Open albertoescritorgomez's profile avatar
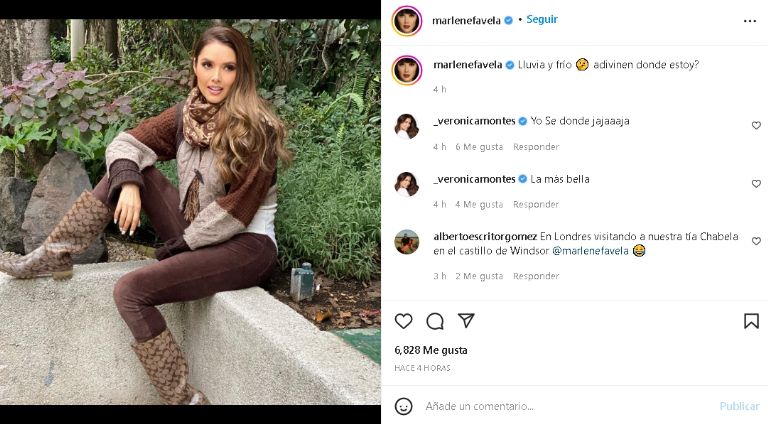Image resolution: width=768 pixels, height=424 pixels. [x=407, y=242]
